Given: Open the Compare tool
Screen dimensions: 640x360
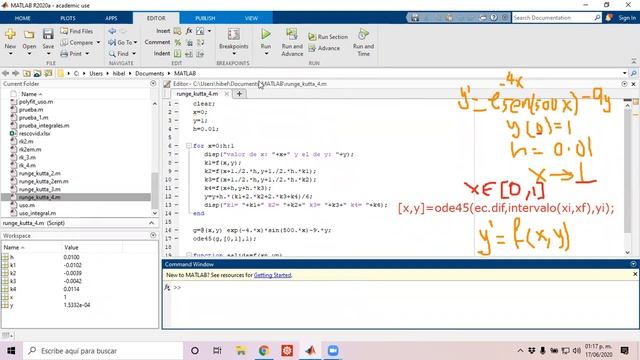Looking at the screenshot, I should [x=77, y=42].
